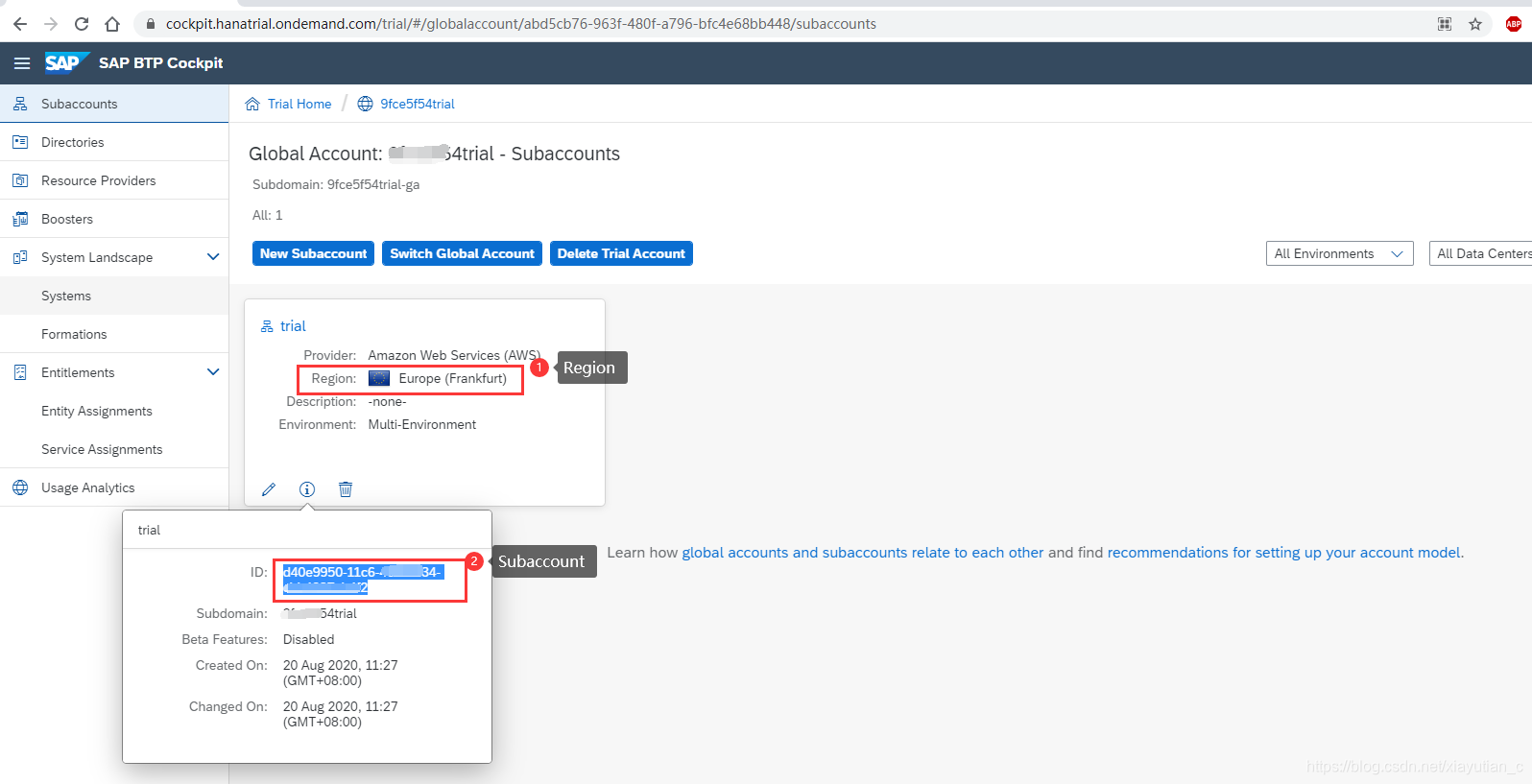Open the All Data Centers dropdown
This screenshot has height=784, width=1532.
click(1480, 253)
